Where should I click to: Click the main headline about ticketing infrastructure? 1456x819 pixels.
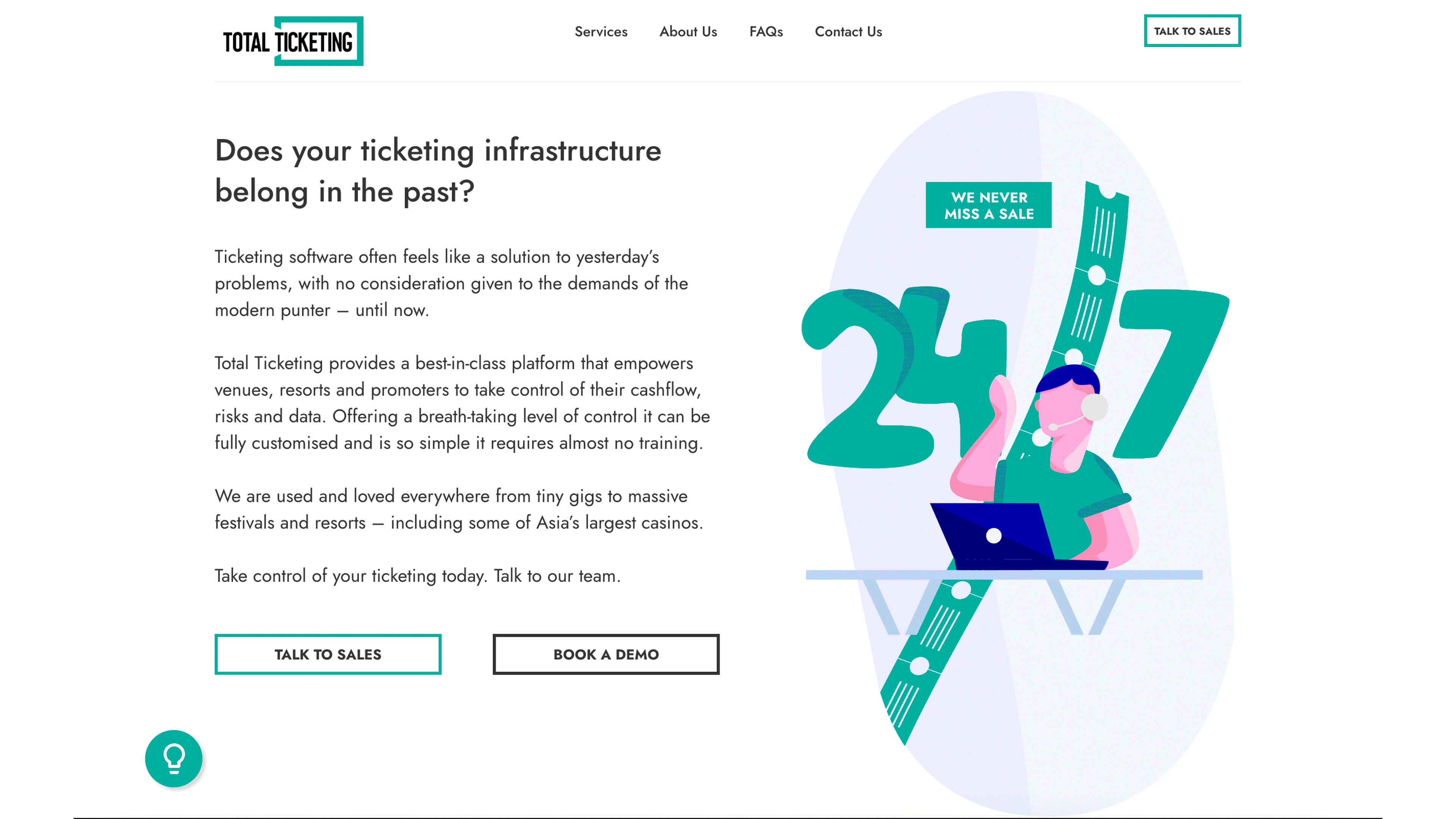pos(438,171)
